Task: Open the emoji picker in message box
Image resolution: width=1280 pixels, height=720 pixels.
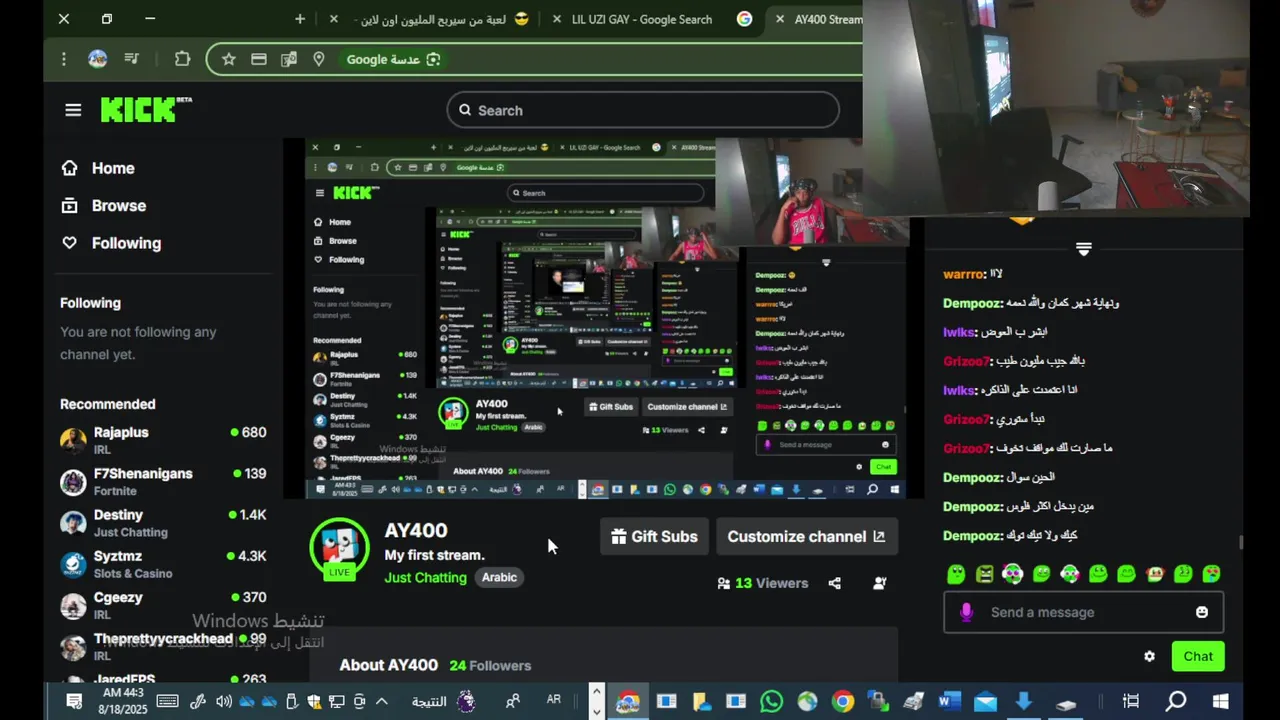Action: pyautogui.click(x=1202, y=612)
